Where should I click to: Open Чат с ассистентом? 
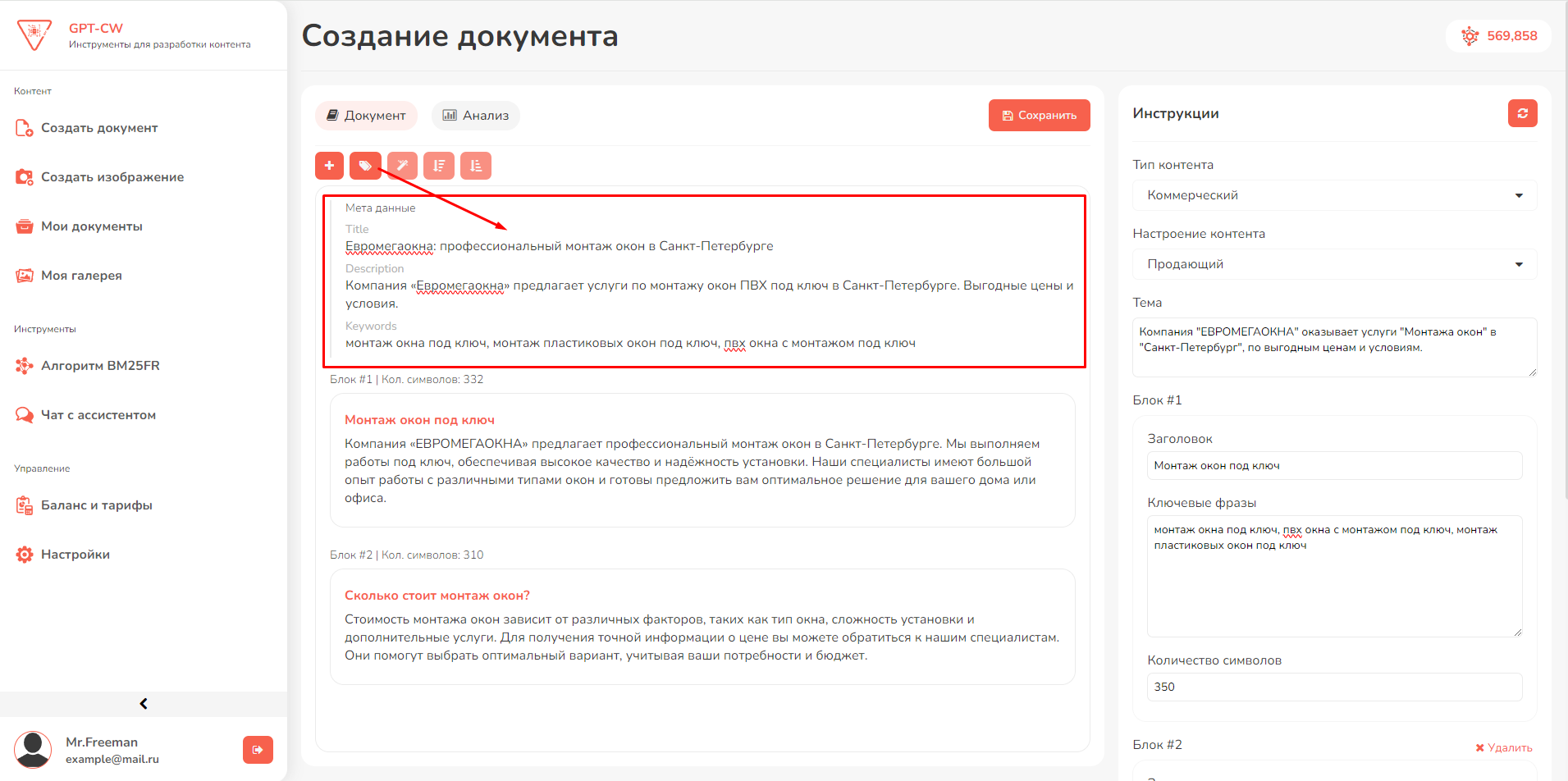pos(98,415)
